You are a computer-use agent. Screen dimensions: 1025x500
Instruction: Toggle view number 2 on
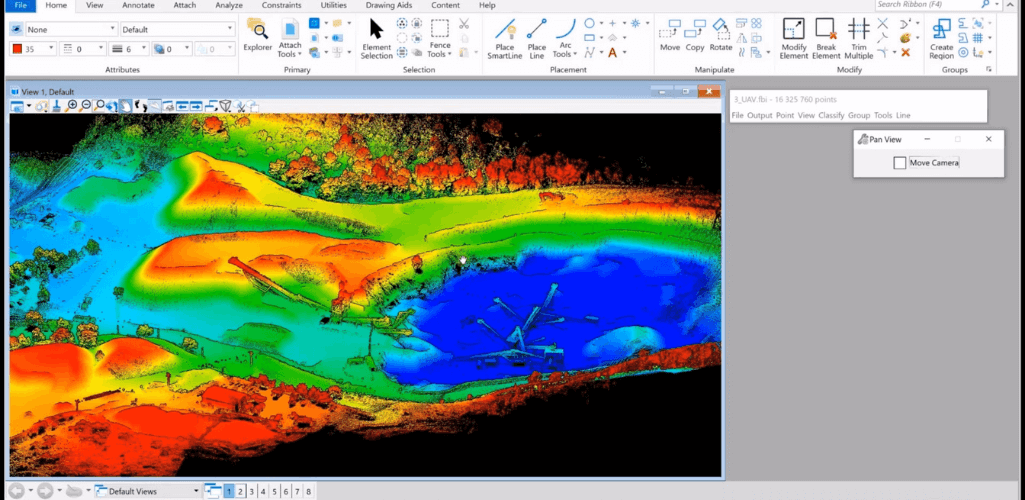241,491
